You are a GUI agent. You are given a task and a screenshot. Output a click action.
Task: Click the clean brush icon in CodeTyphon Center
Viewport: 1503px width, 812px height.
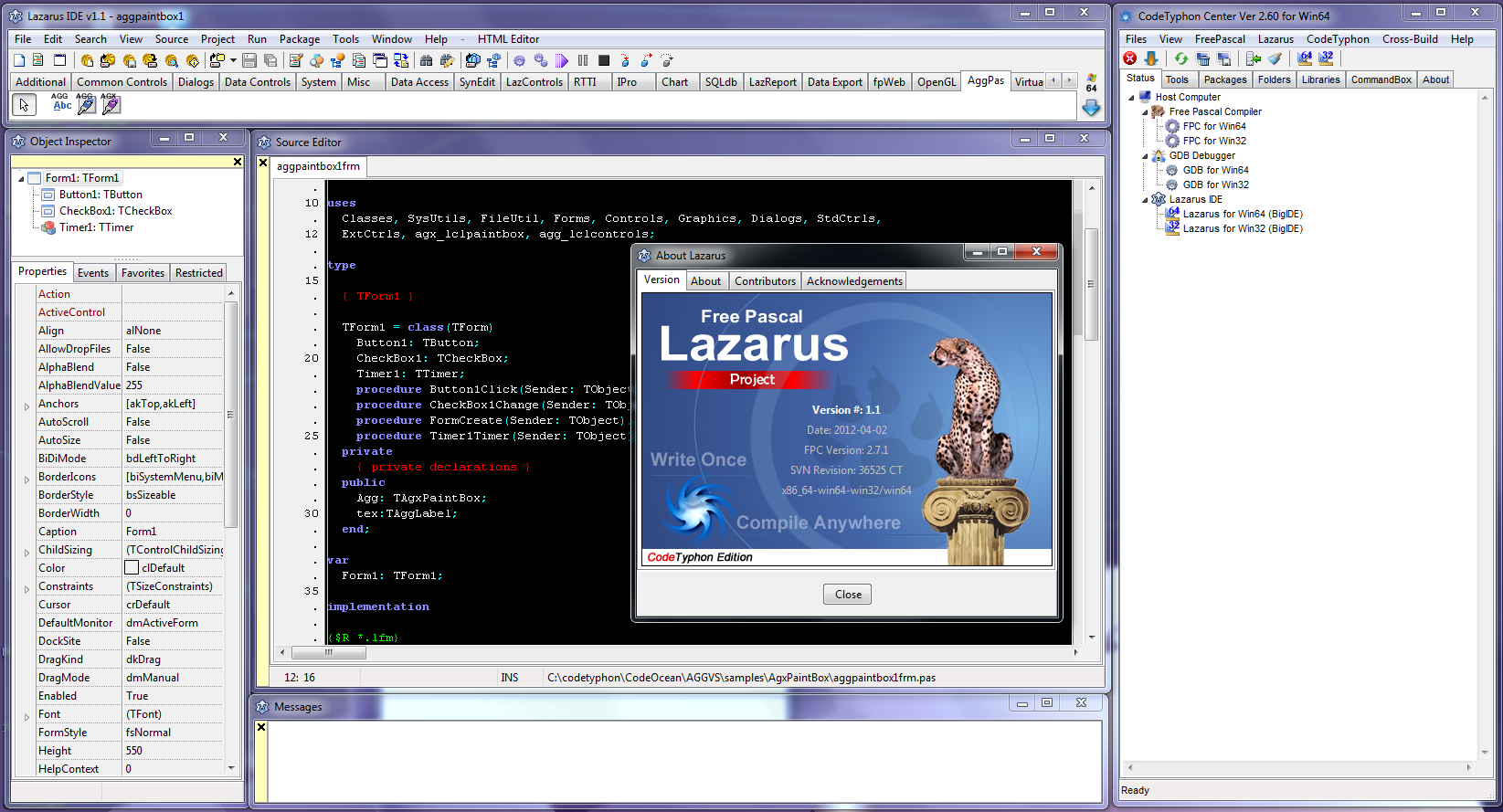pos(1275,58)
